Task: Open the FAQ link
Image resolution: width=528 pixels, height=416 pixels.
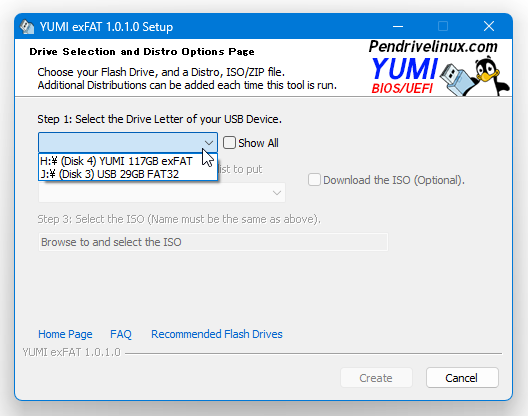Action: pyautogui.click(x=121, y=334)
